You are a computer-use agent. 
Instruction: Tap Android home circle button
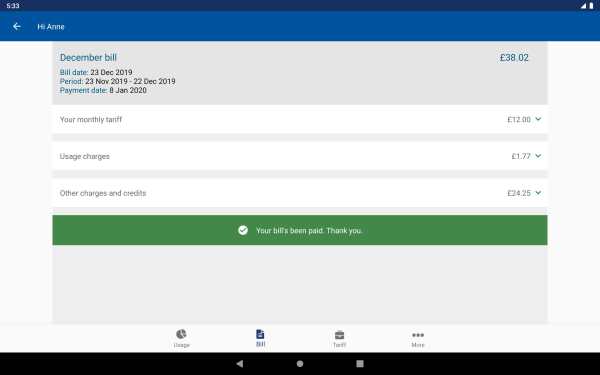point(300,364)
